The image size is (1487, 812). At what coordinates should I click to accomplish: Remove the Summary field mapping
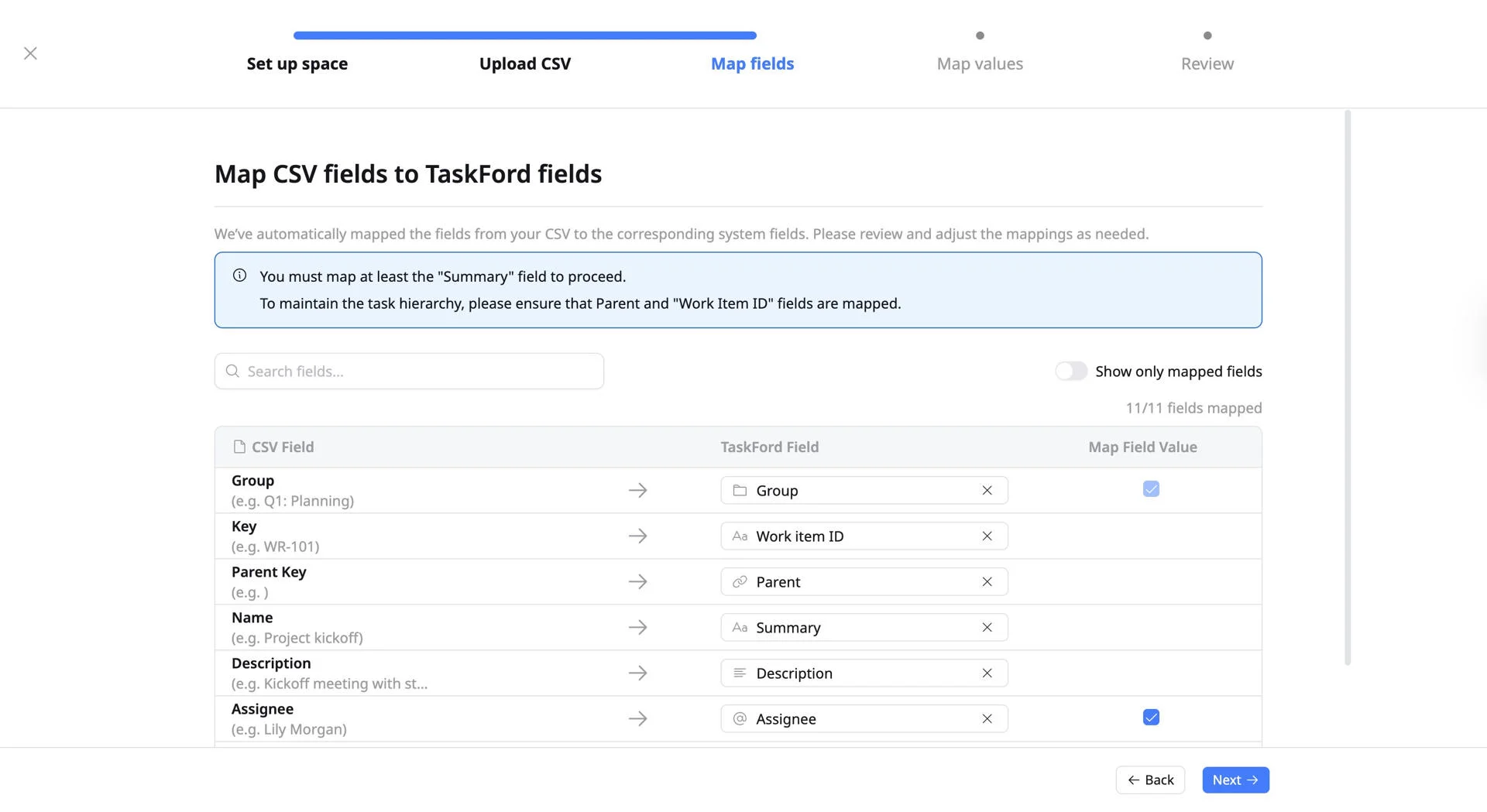[x=987, y=628]
